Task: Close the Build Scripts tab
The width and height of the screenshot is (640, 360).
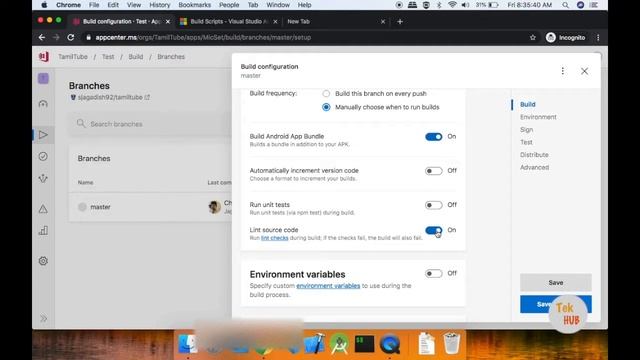Action: 275,22
